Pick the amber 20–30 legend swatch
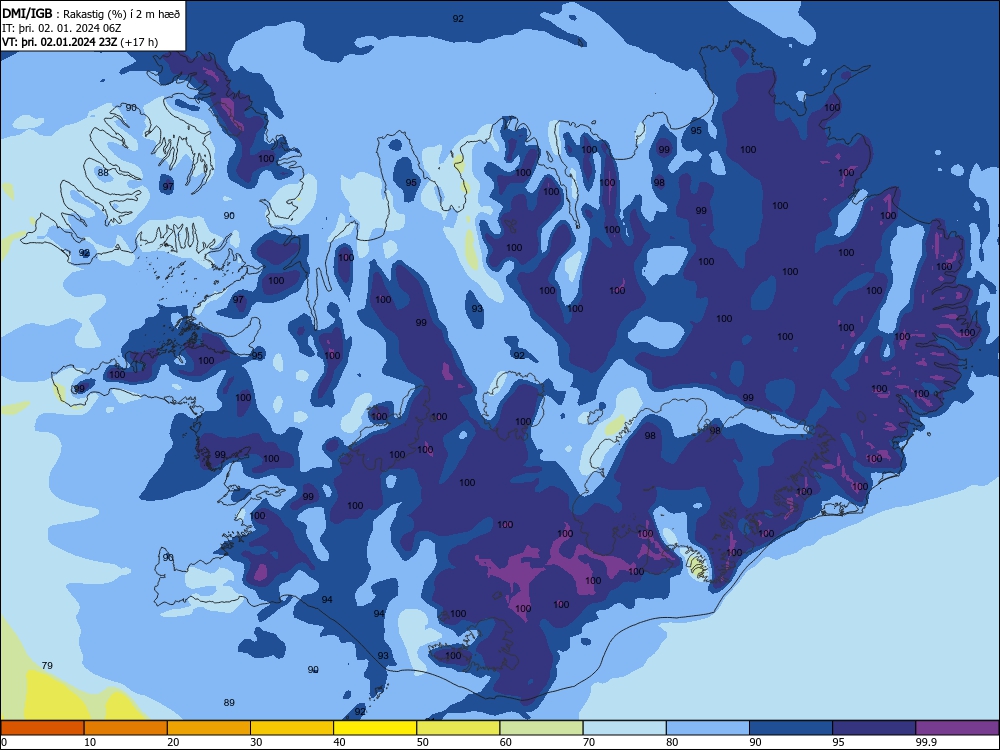Viewport: 1000px width, 750px height. (209, 728)
